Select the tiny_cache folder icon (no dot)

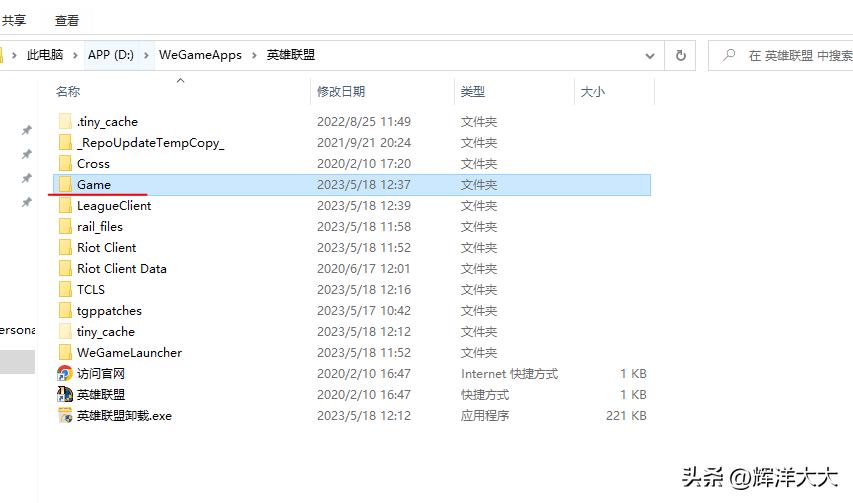tap(65, 332)
